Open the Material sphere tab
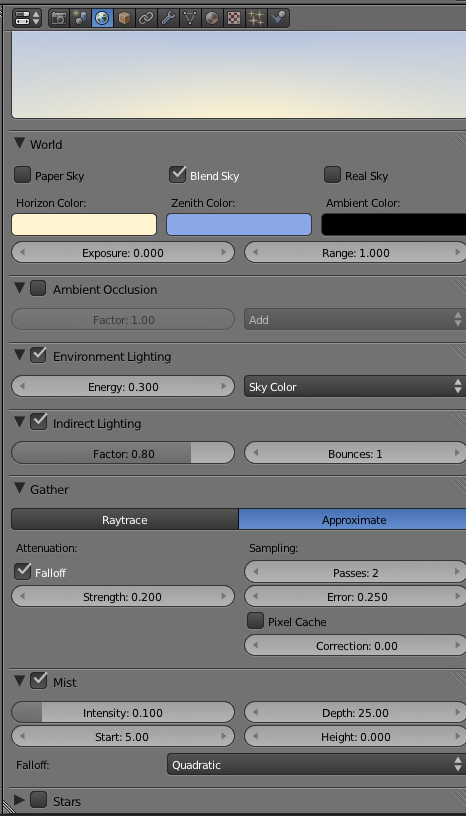Image resolution: width=466 pixels, height=816 pixels. coord(211,18)
